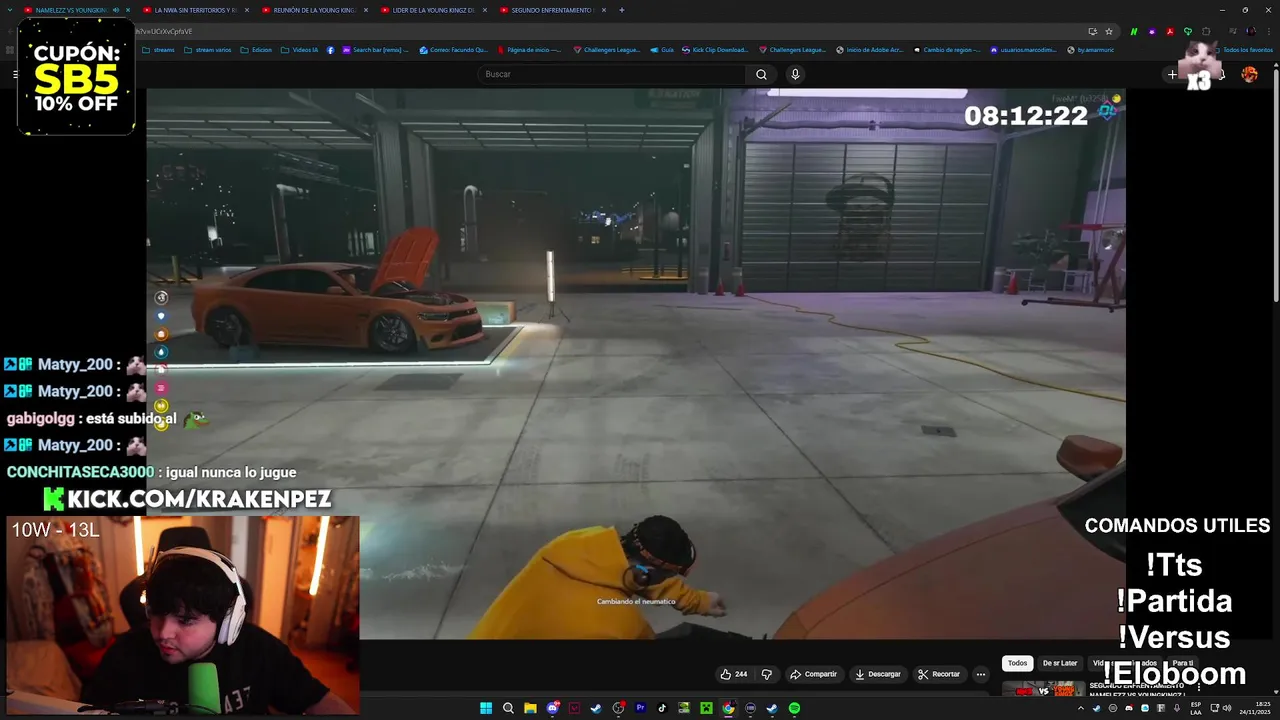Open Windows Start menu
This screenshot has width=1280, height=720.
coord(486,708)
